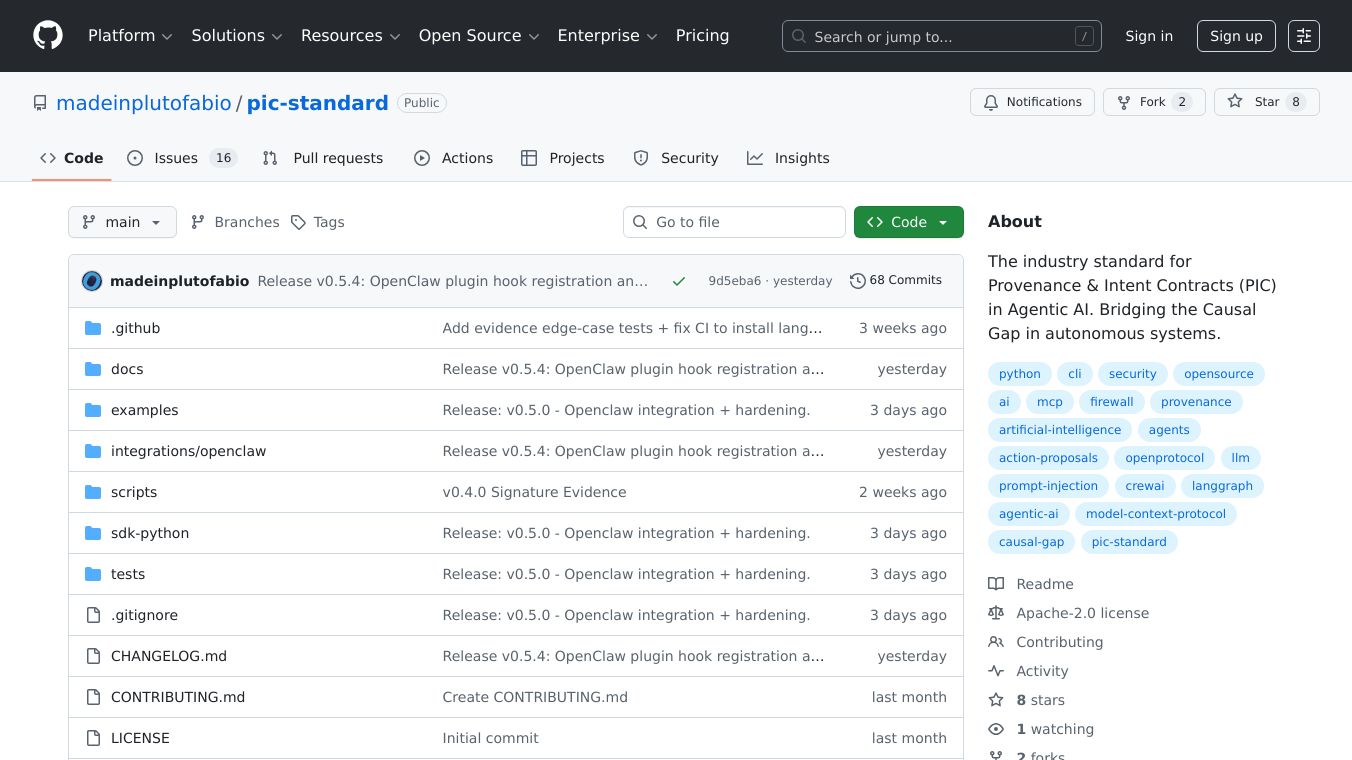This screenshot has width=1352, height=760.
Task: Open the Readme via the book icon
Action: point(996,584)
